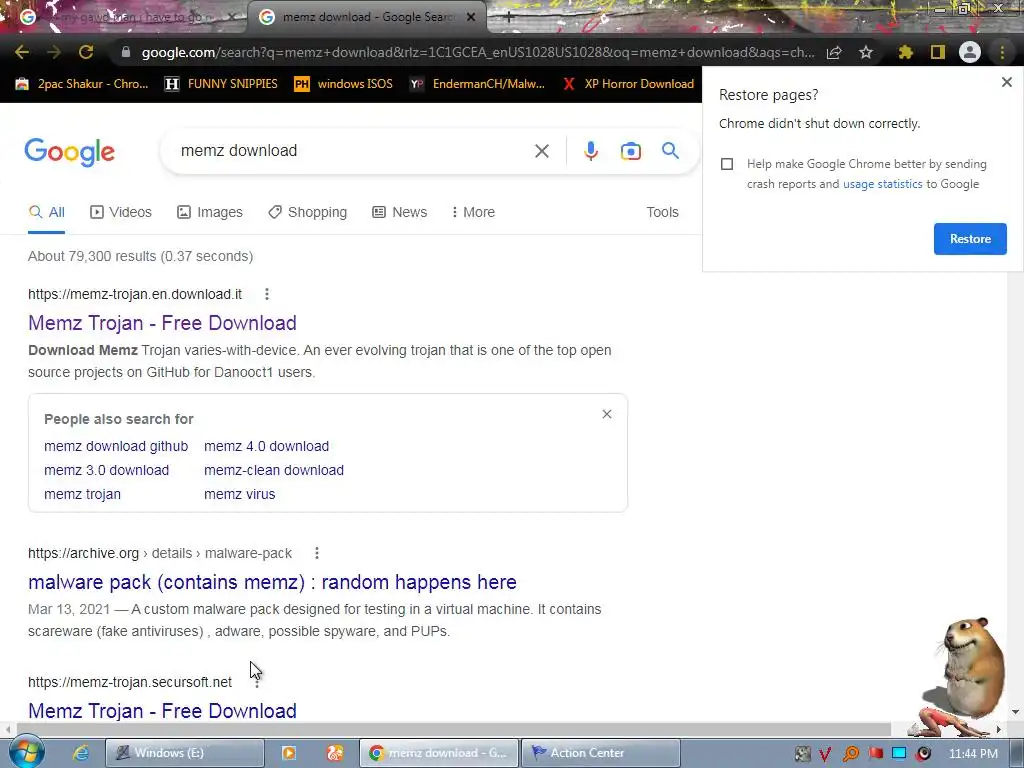Image resolution: width=1024 pixels, height=768 pixels.
Task: Close the Restore pages popup
Action: point(1006,82)
